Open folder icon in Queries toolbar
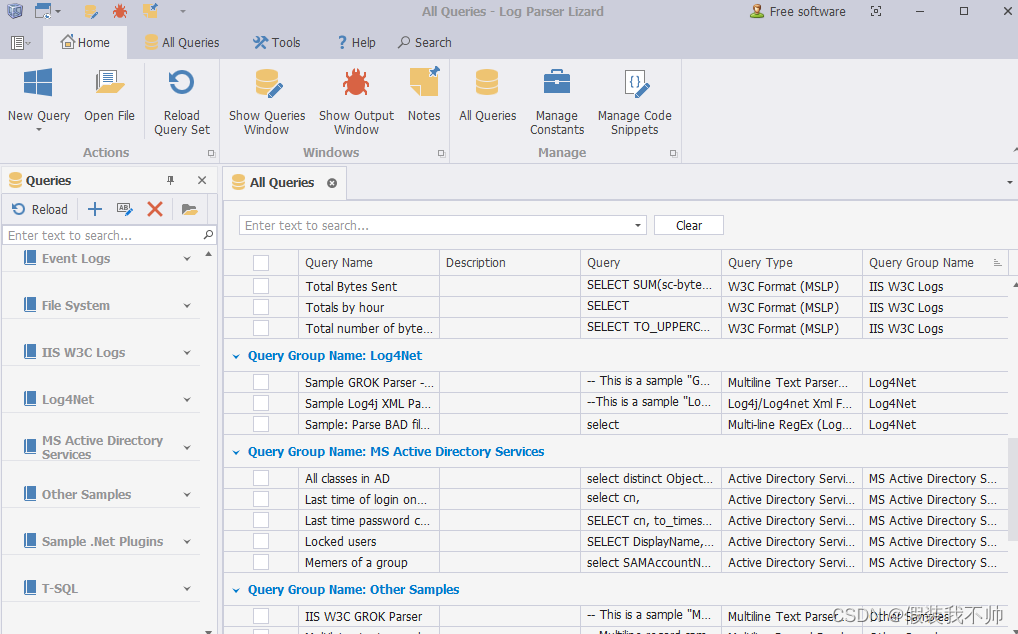This screenshot has width=1018, height=634. click(x=189, y=209)
